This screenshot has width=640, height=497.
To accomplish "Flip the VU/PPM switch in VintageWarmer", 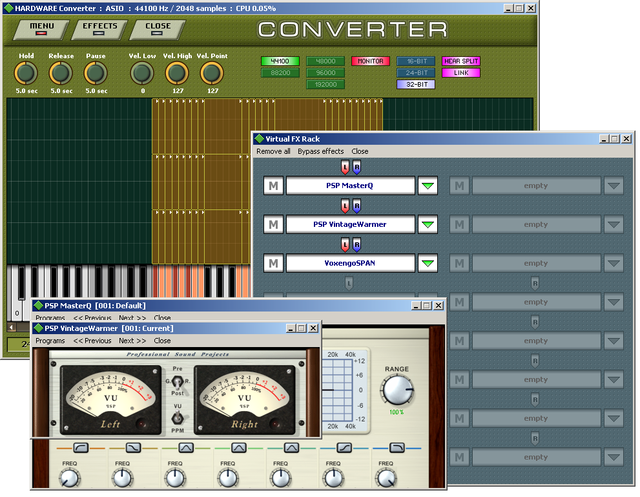I will pyautogui.click(x=177, y=418).
